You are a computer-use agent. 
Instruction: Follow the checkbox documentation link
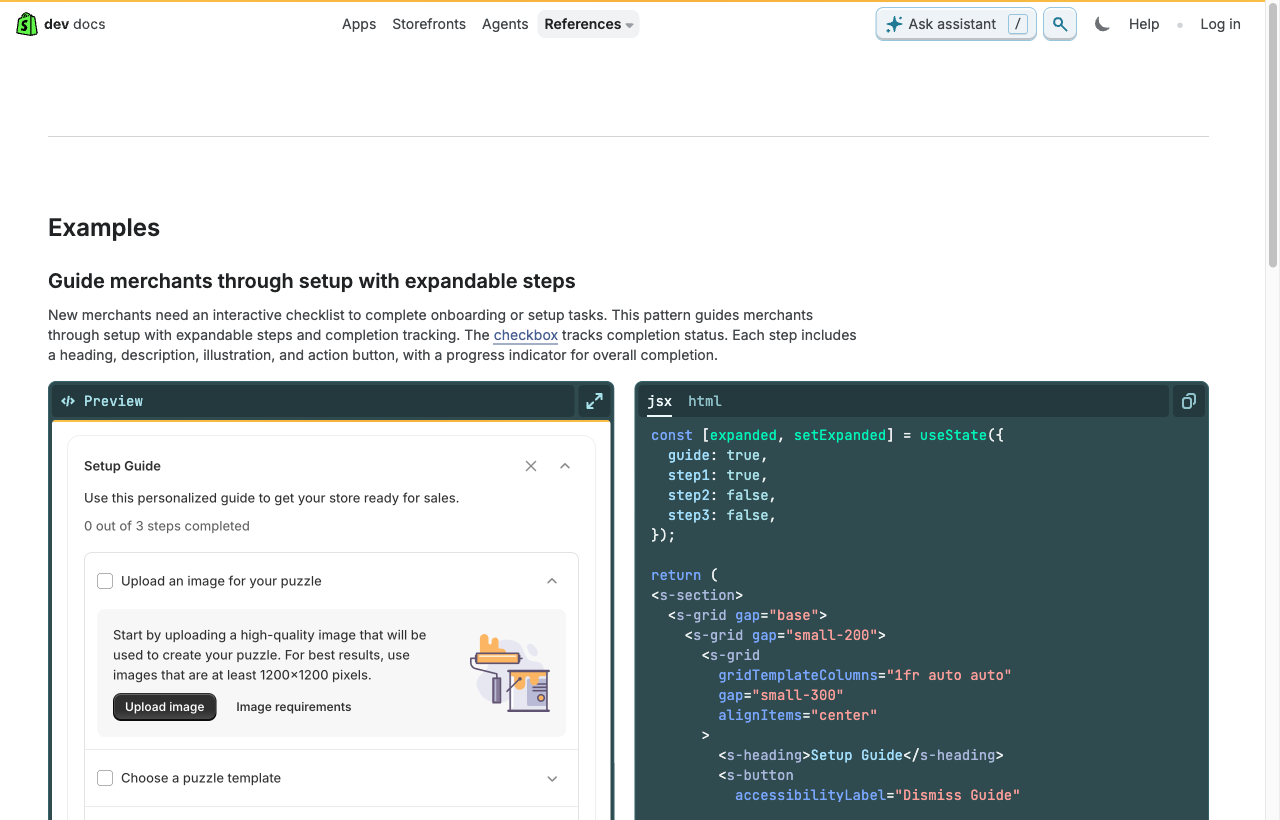[525, 335]
